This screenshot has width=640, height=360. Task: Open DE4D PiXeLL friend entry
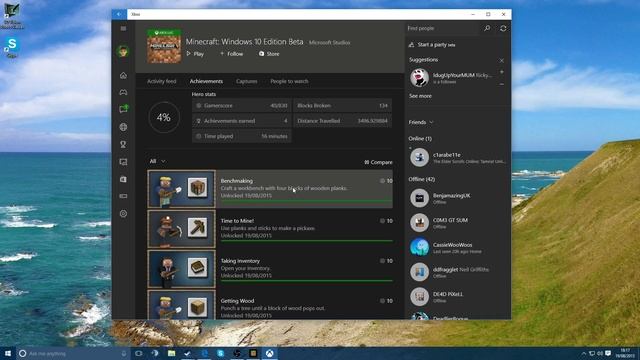[x=457, y=297]
